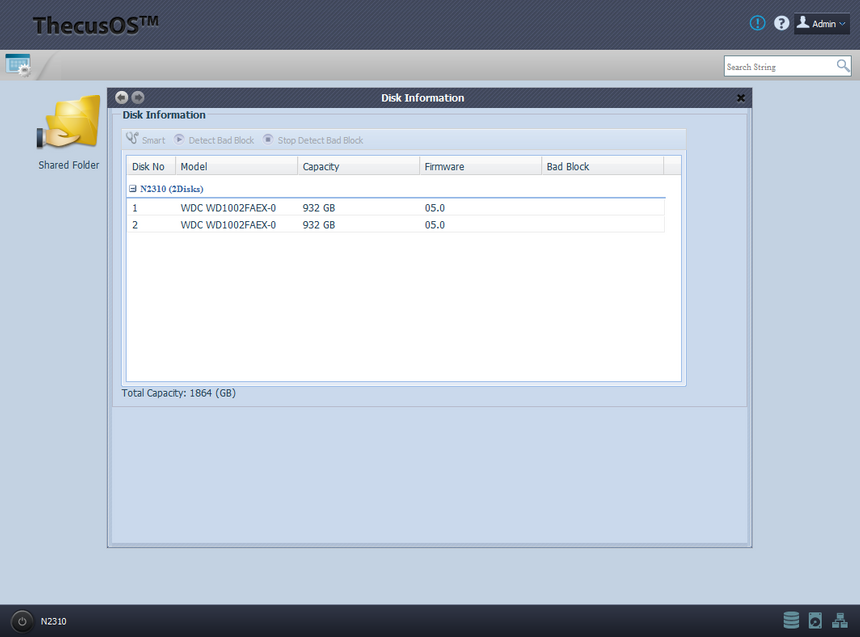Image resolution: width=860 pixels, height=637 pixels.
Task: Open the disk status icon in bottom bar
Action: pos(815,620)
